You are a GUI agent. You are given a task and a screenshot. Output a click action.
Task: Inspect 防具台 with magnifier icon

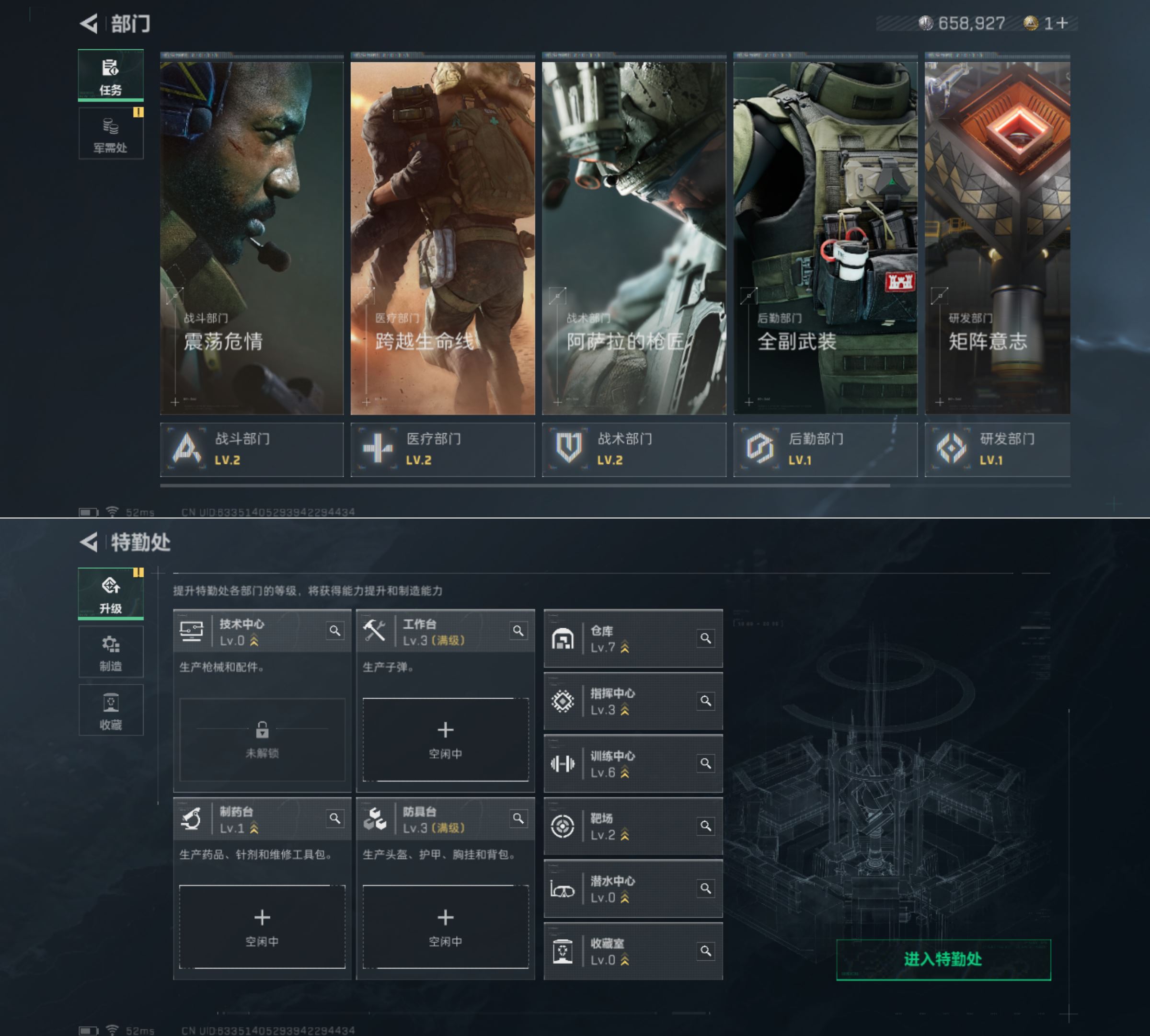pos(518,818)
